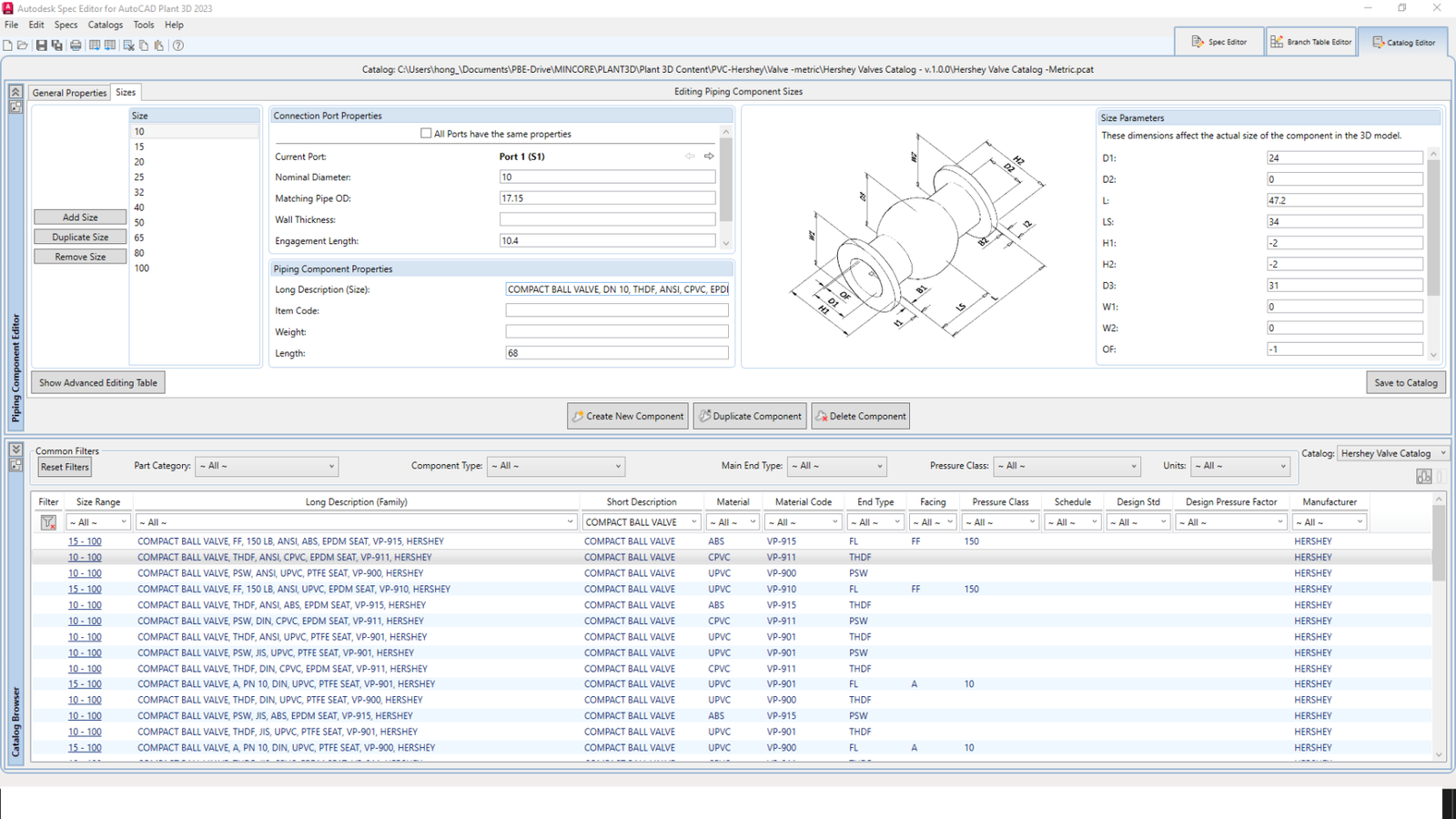1456x819 pixels.
Task: Open the Component Type dropdown
Action: pos(556,466)
